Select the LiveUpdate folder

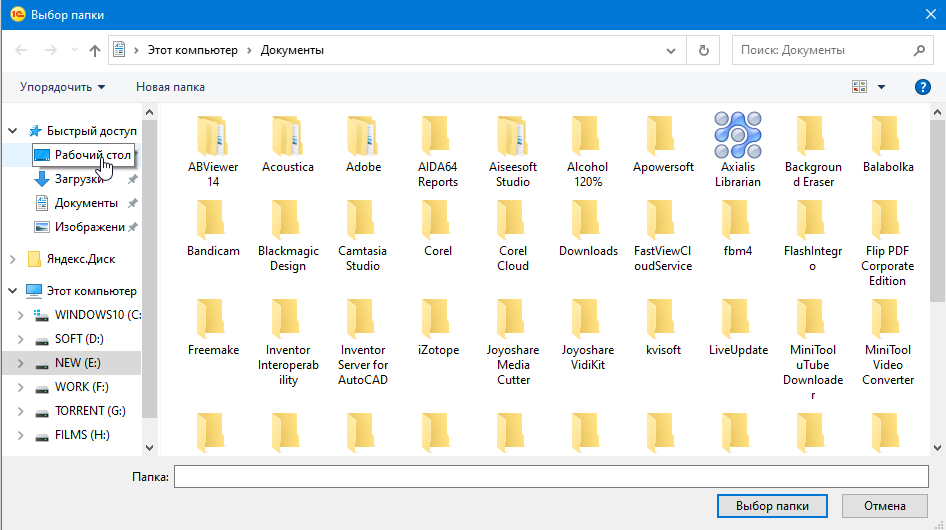pos(737,328)
